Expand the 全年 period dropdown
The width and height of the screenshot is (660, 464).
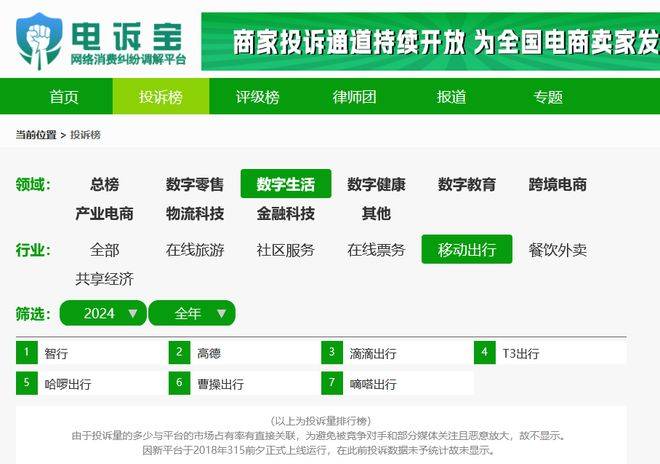192,313
